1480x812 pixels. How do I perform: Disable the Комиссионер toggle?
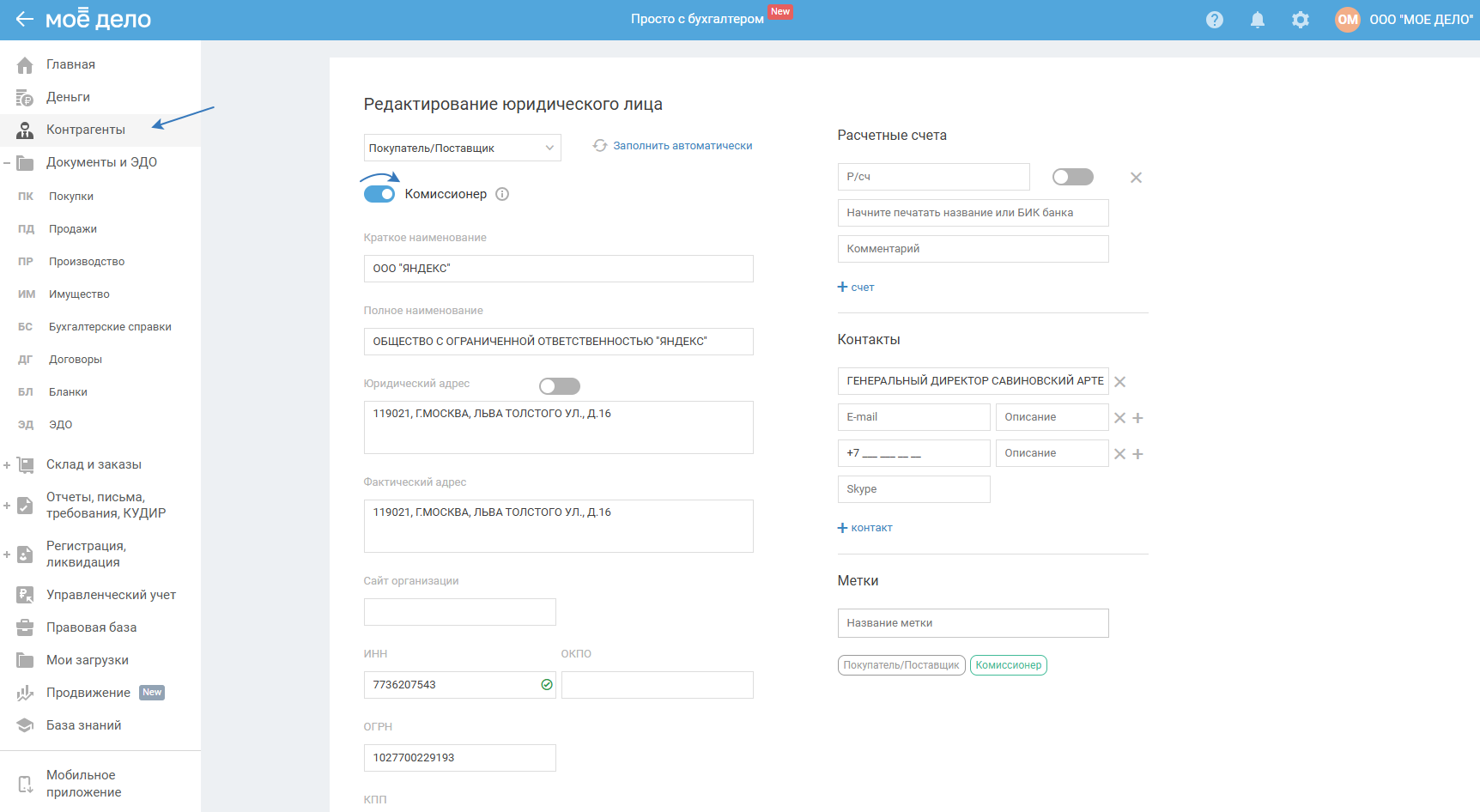[x=379, y=194]
